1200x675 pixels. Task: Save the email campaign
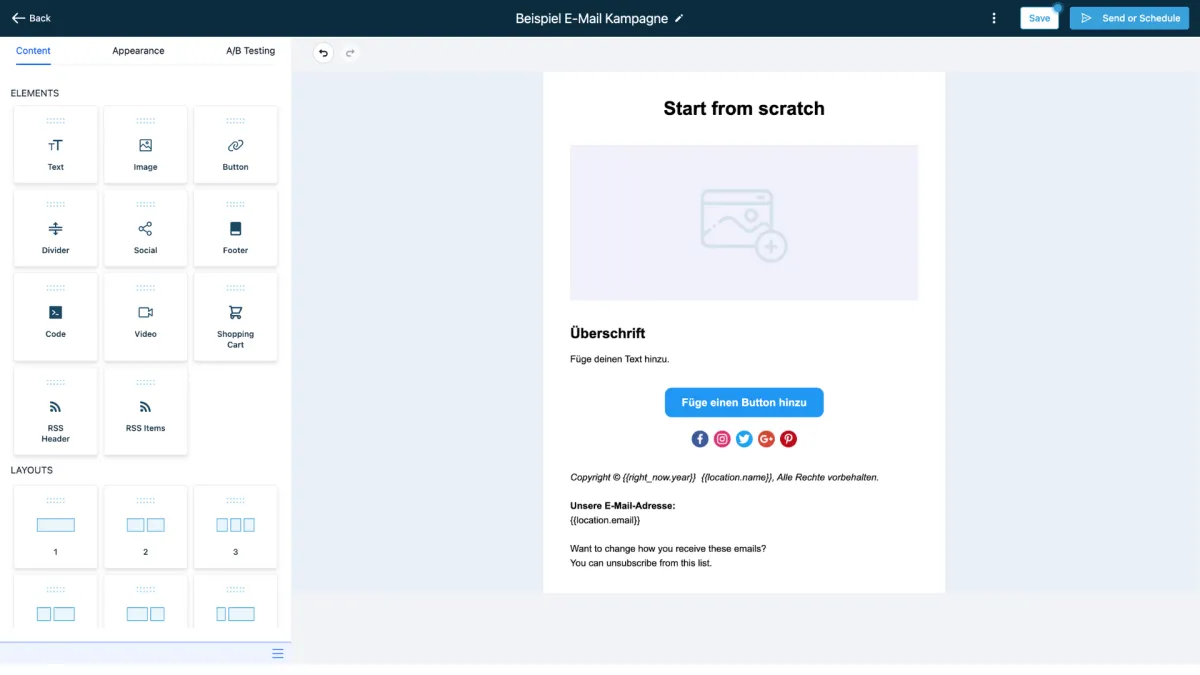click(x=1039, y=18)
